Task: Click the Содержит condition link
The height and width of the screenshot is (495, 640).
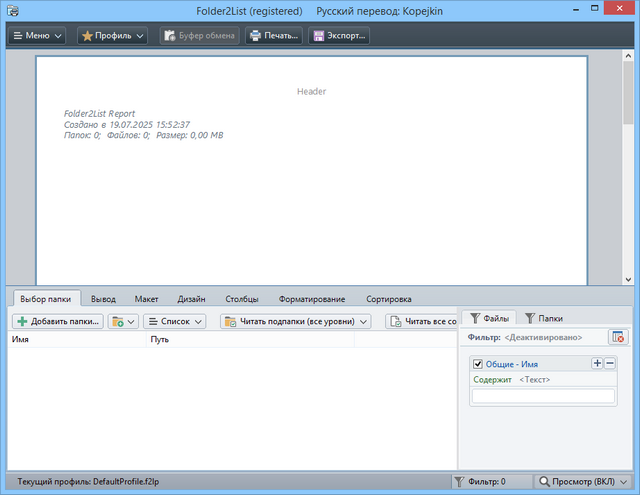Action: pos(492,380)
